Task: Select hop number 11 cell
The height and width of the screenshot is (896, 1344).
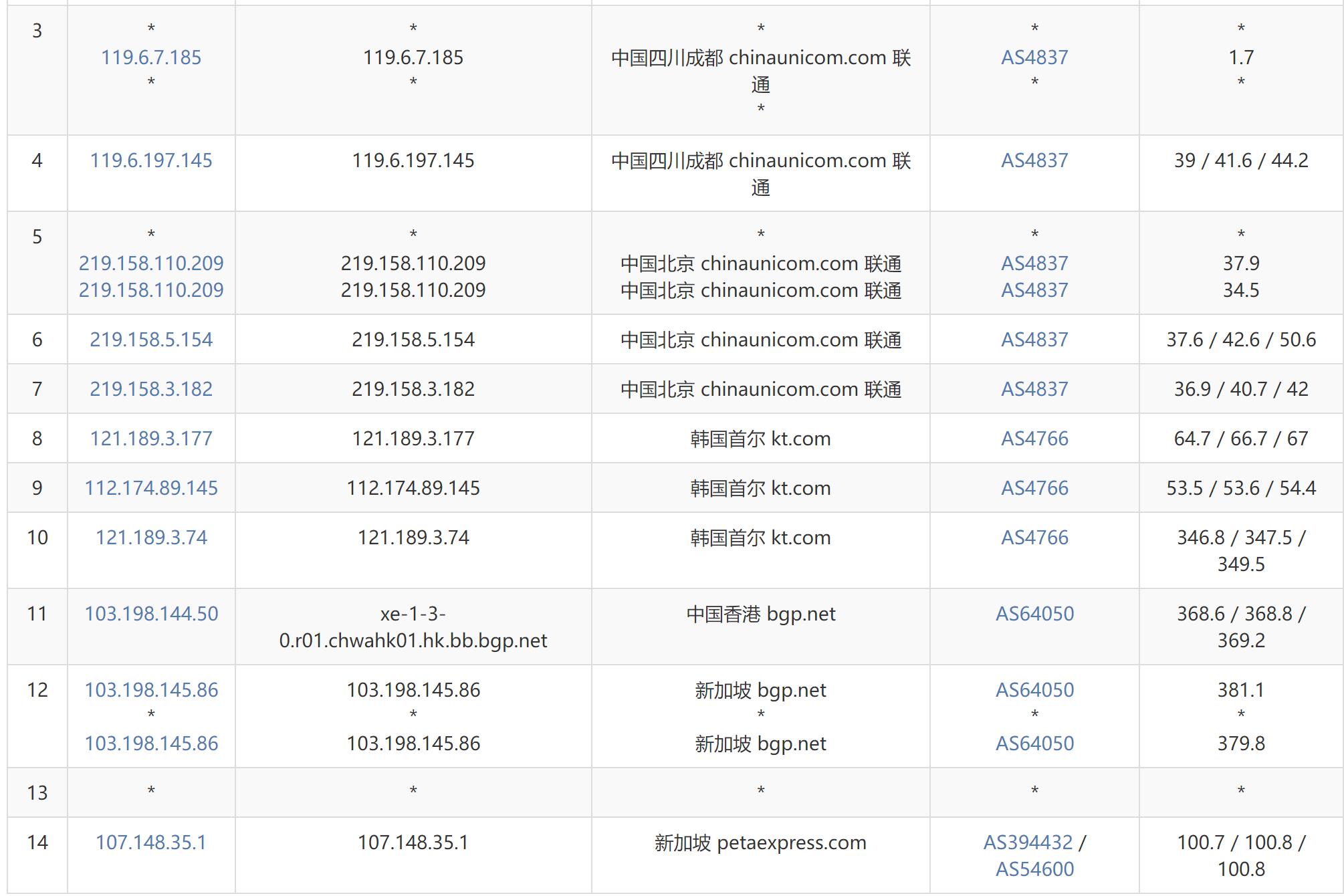Action: (x=37, y=627)
